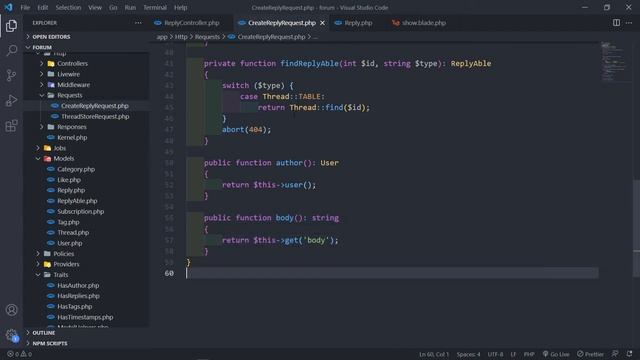
Task: Close the CreateReplyRequest.php tab
Action: (322, 23)
